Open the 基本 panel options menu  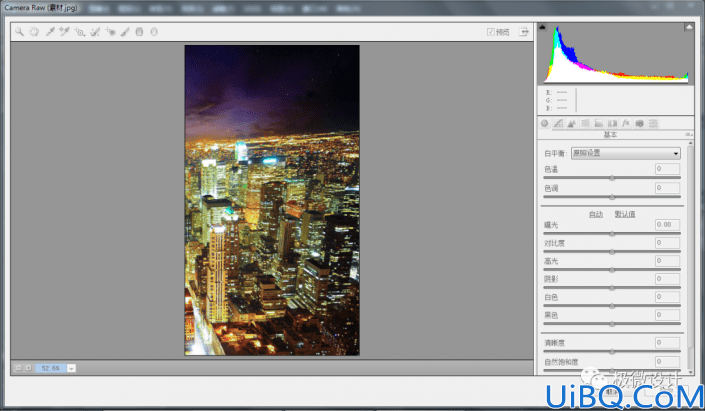pos(688,134)
